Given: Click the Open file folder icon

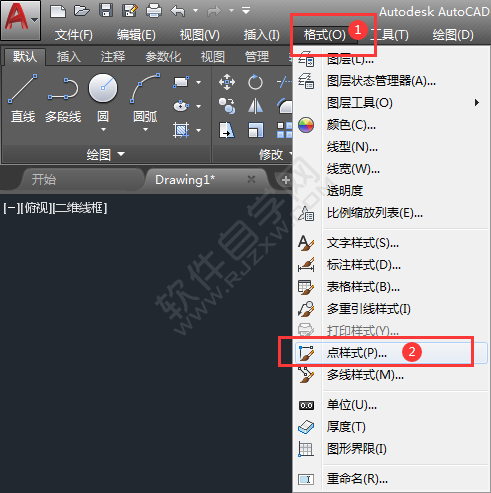Looking at the screenshot, I should (x=82, y=11).
